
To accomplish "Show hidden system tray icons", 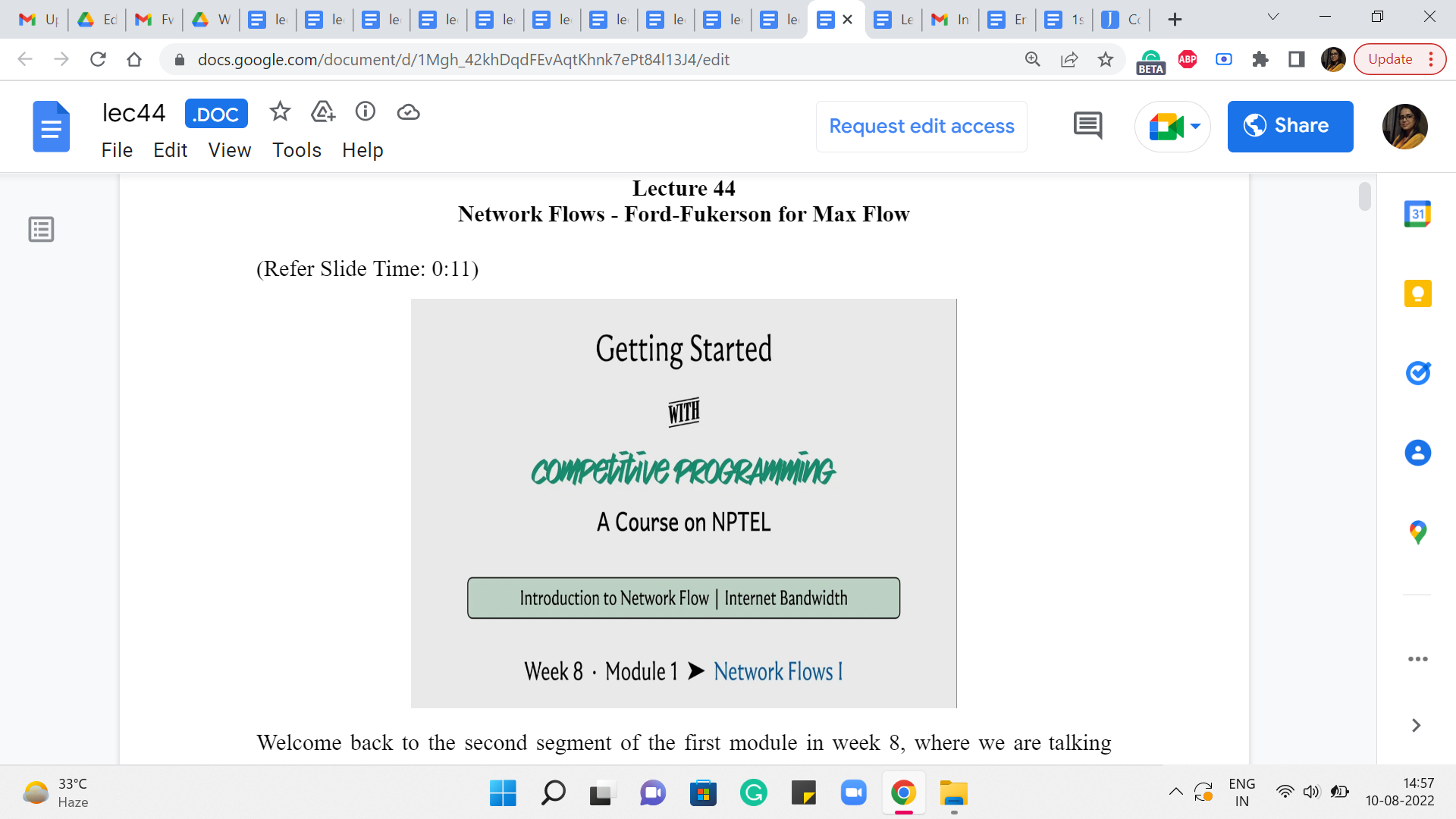I will tap(1175, 792).
